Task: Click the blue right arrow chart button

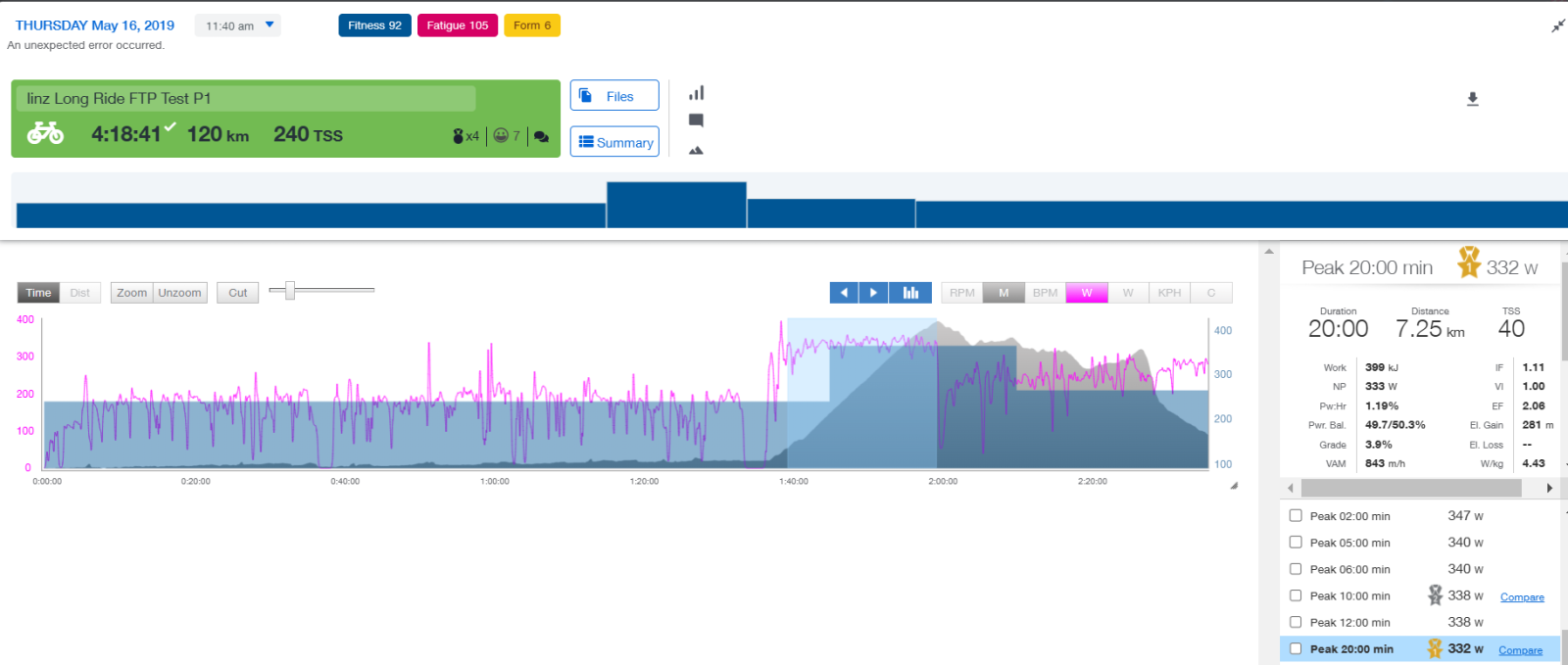Action: click(x=873, y=293)
